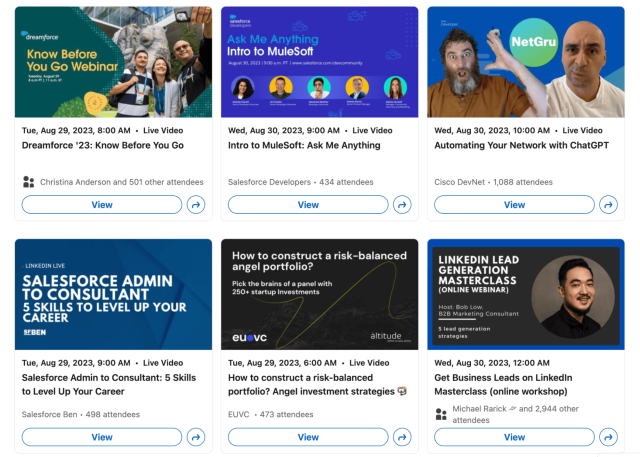Share the Dreamforce '23 Know Before You Go event
Viewport: 640px width, 457px height.
tap(196, 205)
